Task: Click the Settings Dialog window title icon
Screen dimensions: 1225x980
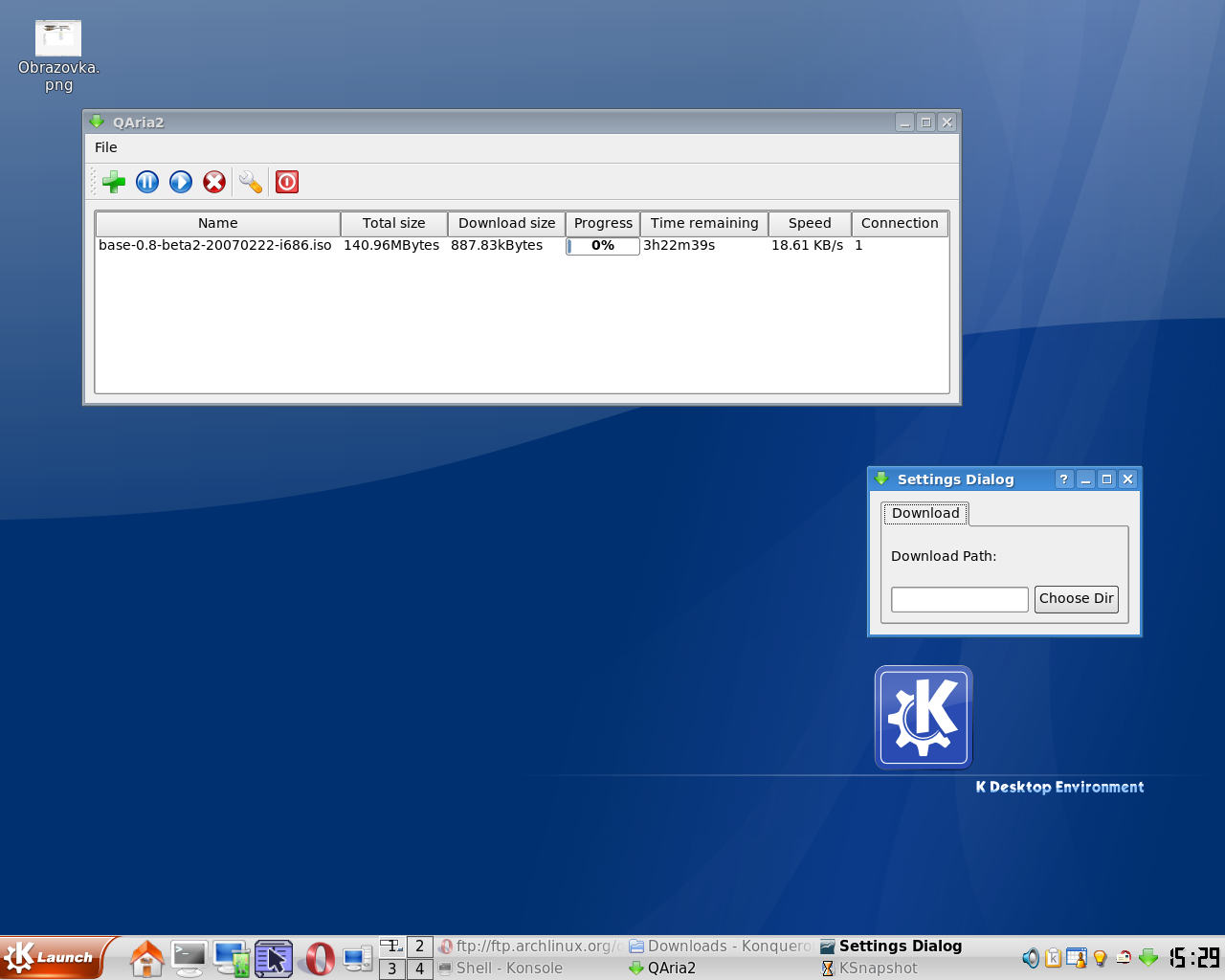Action: tap(881, 479)
